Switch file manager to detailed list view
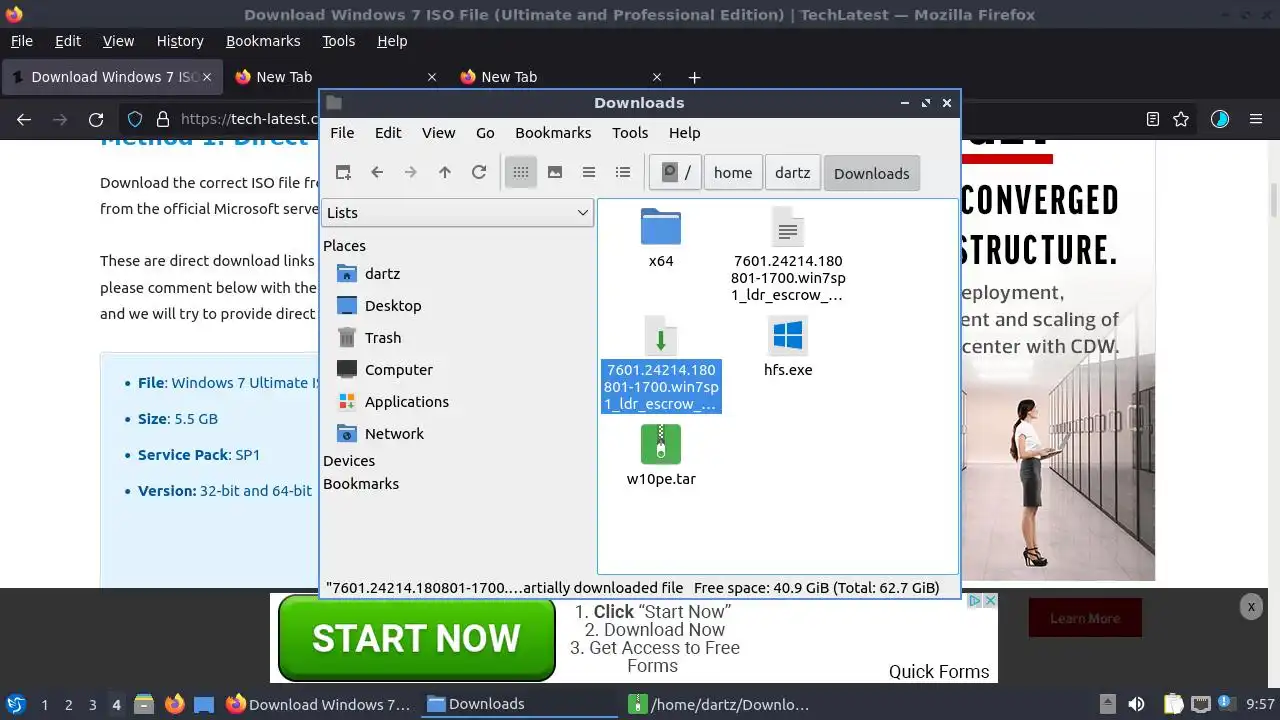This screenshot has height=720, width=1280. pos(623,172)
